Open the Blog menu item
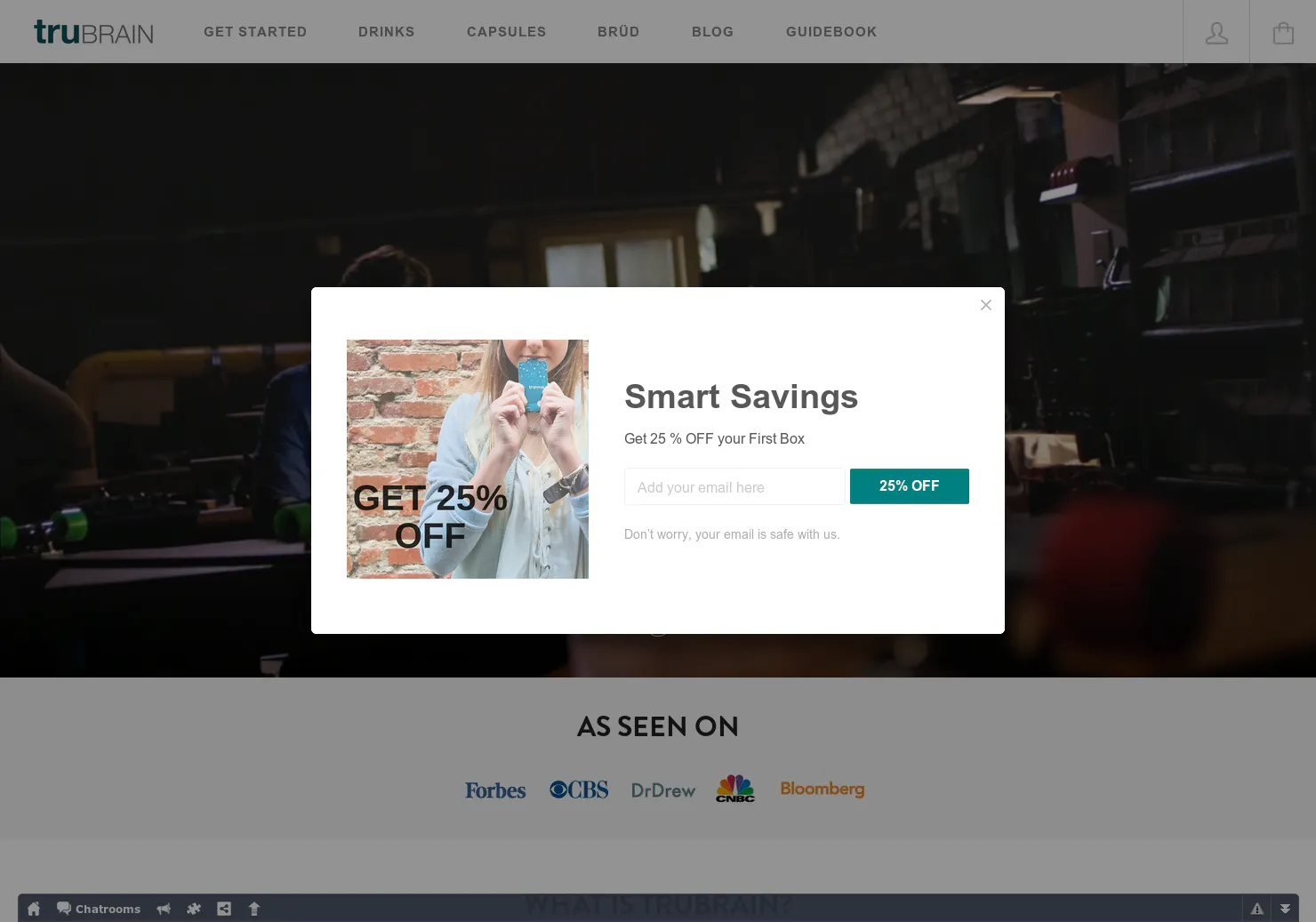The width and height of the screenshot is (1316, 922). [x=713, y=32]
